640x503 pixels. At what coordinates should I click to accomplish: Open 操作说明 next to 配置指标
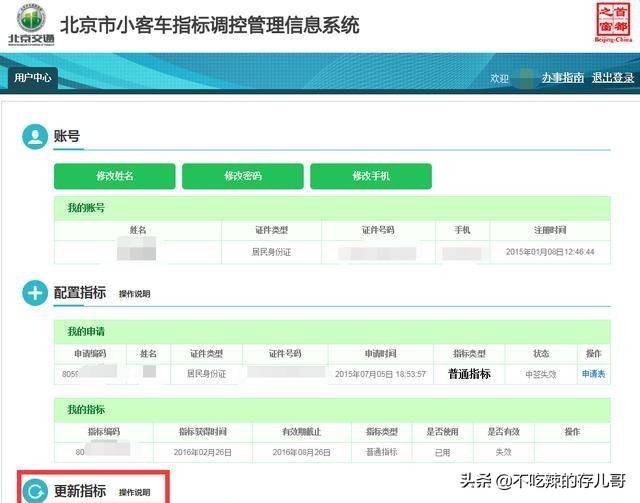tap(135, 294)
